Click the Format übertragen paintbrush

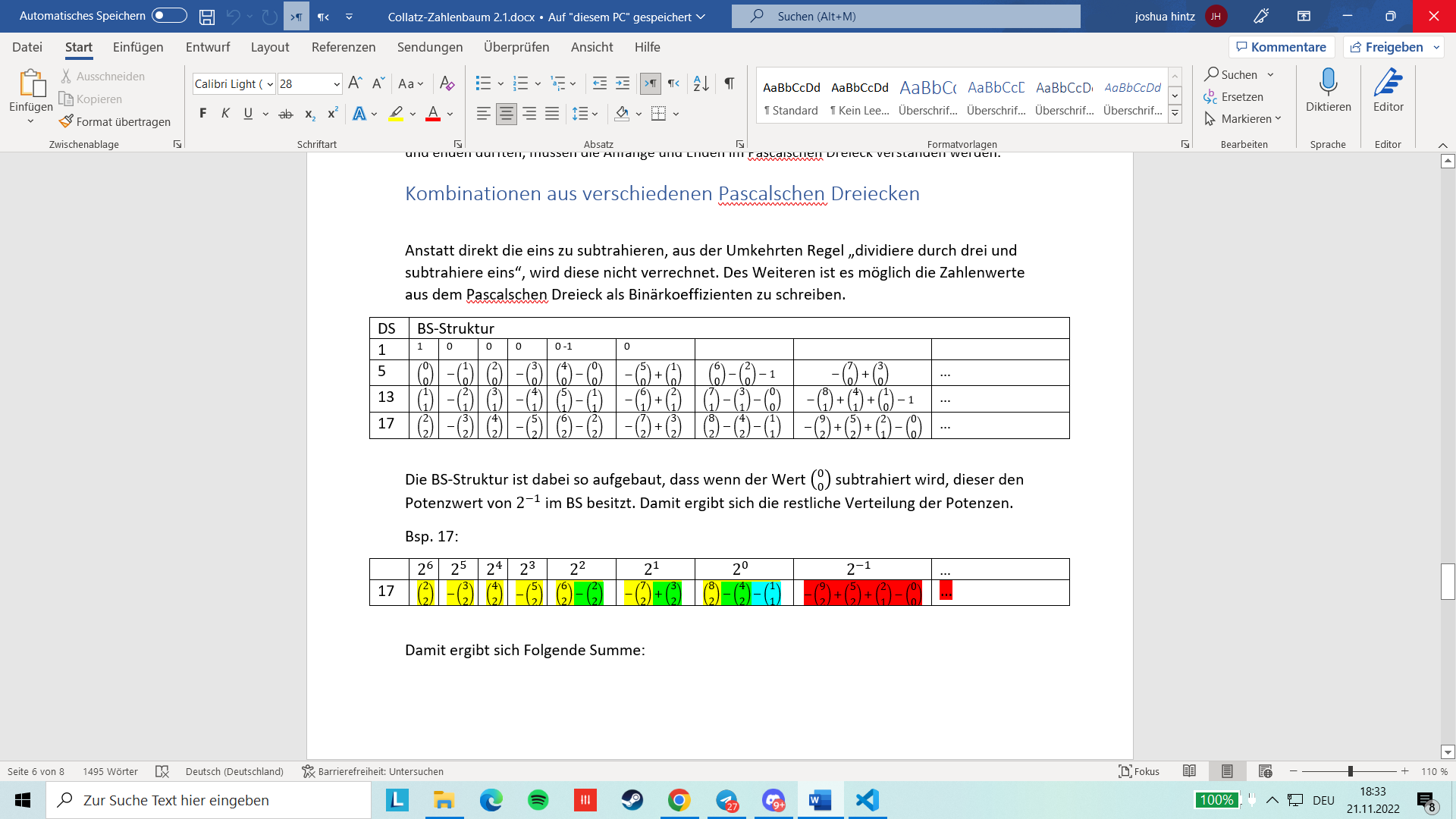115,121
